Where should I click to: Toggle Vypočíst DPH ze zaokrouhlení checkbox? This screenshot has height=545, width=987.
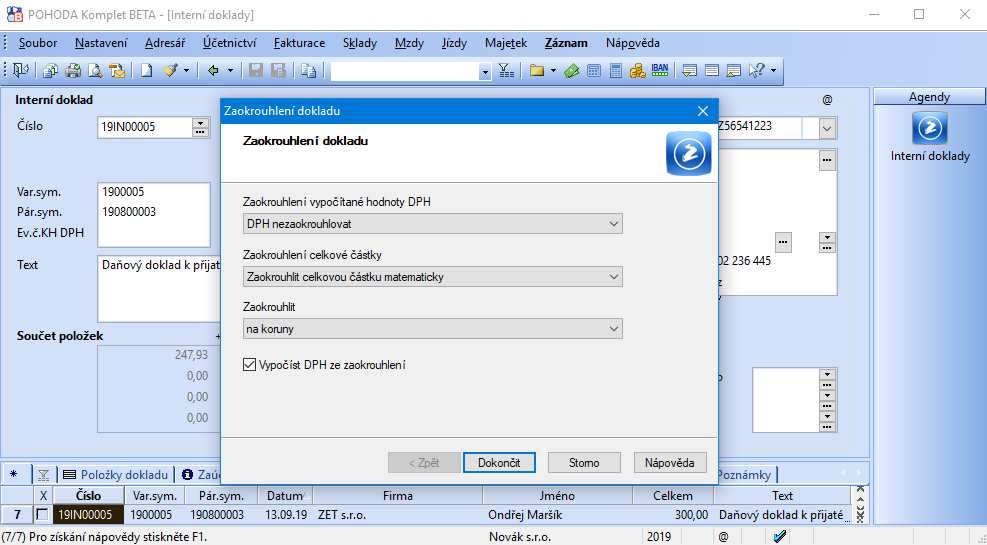pyautogui.click(x=249, y=364)
